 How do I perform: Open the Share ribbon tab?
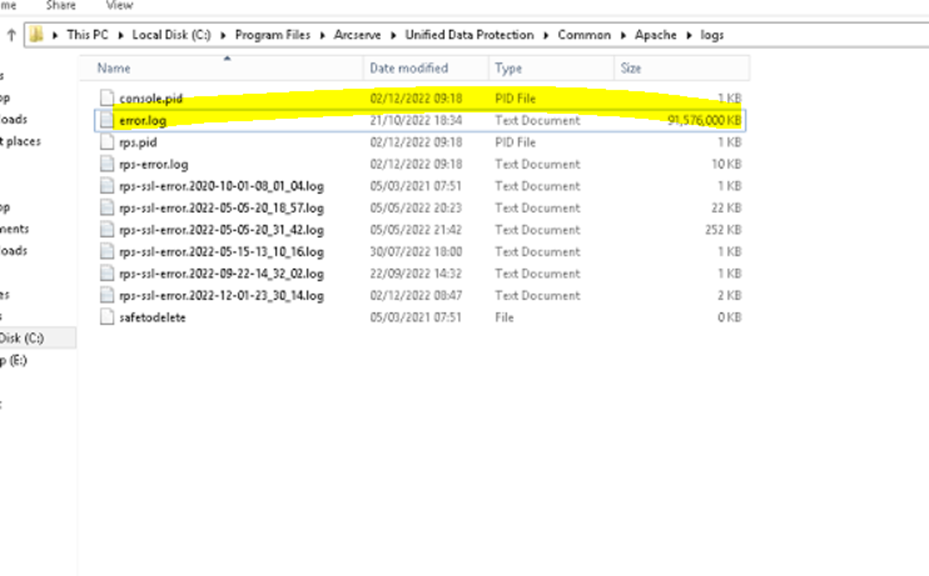coord(61,5)
